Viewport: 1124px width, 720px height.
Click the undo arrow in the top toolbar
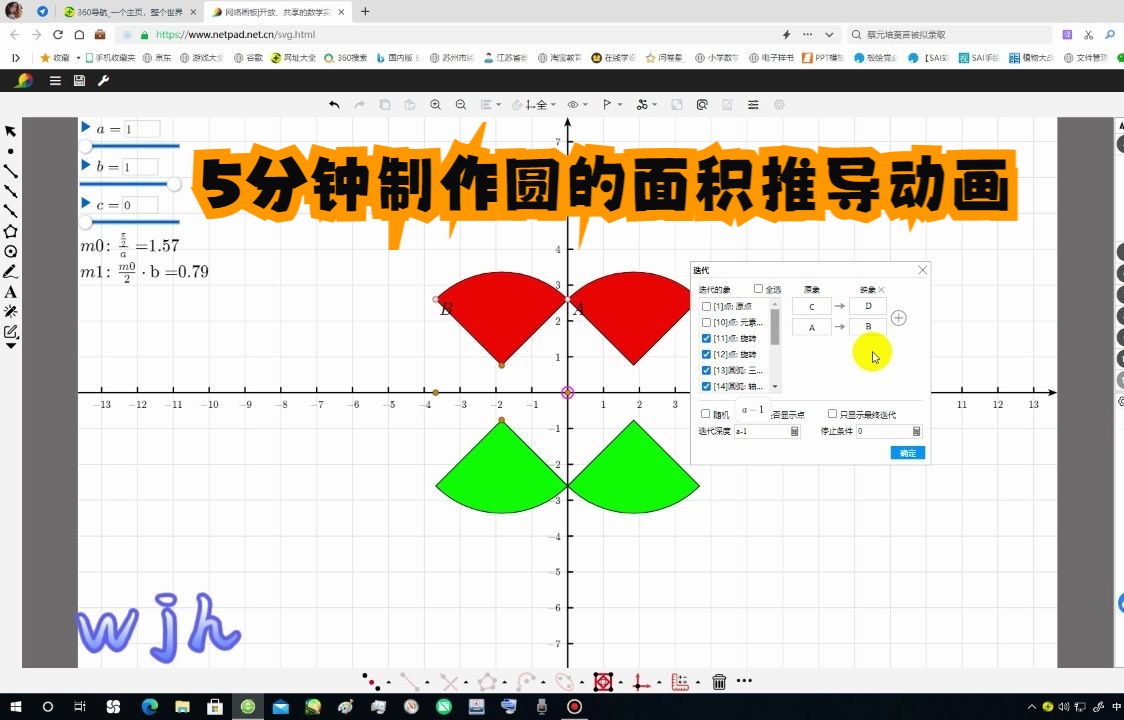(x=334, y=104)
